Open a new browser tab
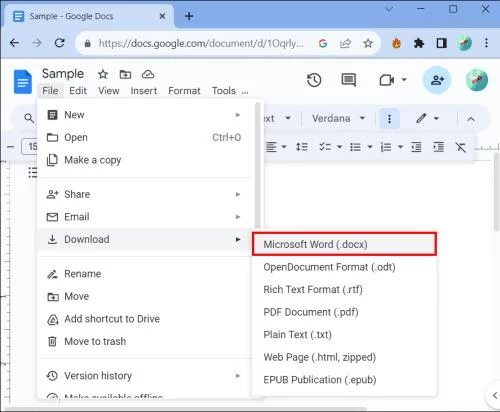Image resolution: width=500 pixels, height=412 pixels. pos(189,16)
